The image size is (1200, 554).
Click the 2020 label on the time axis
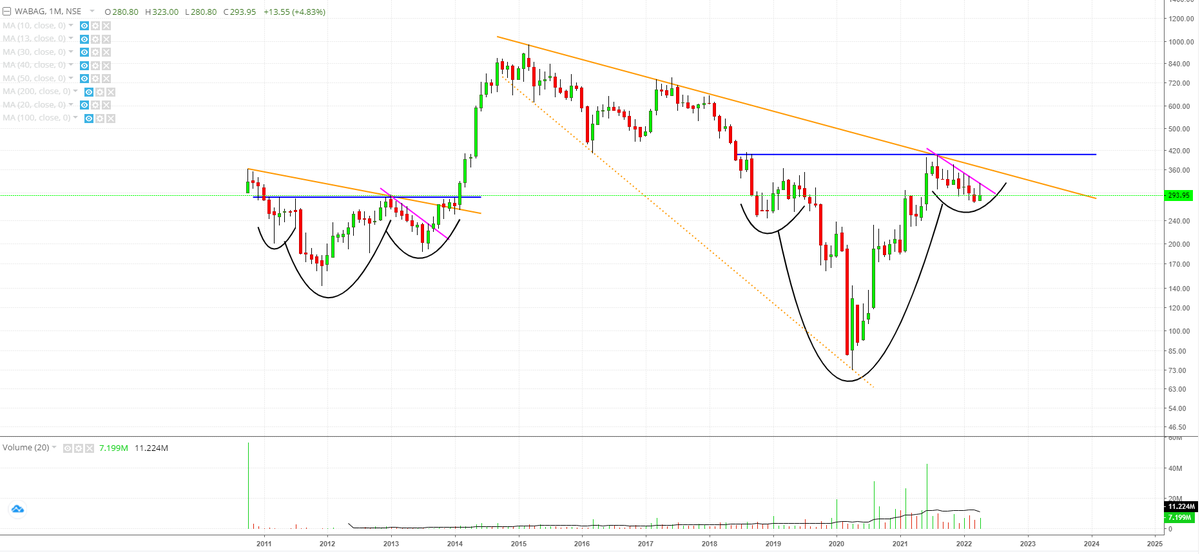837,544
